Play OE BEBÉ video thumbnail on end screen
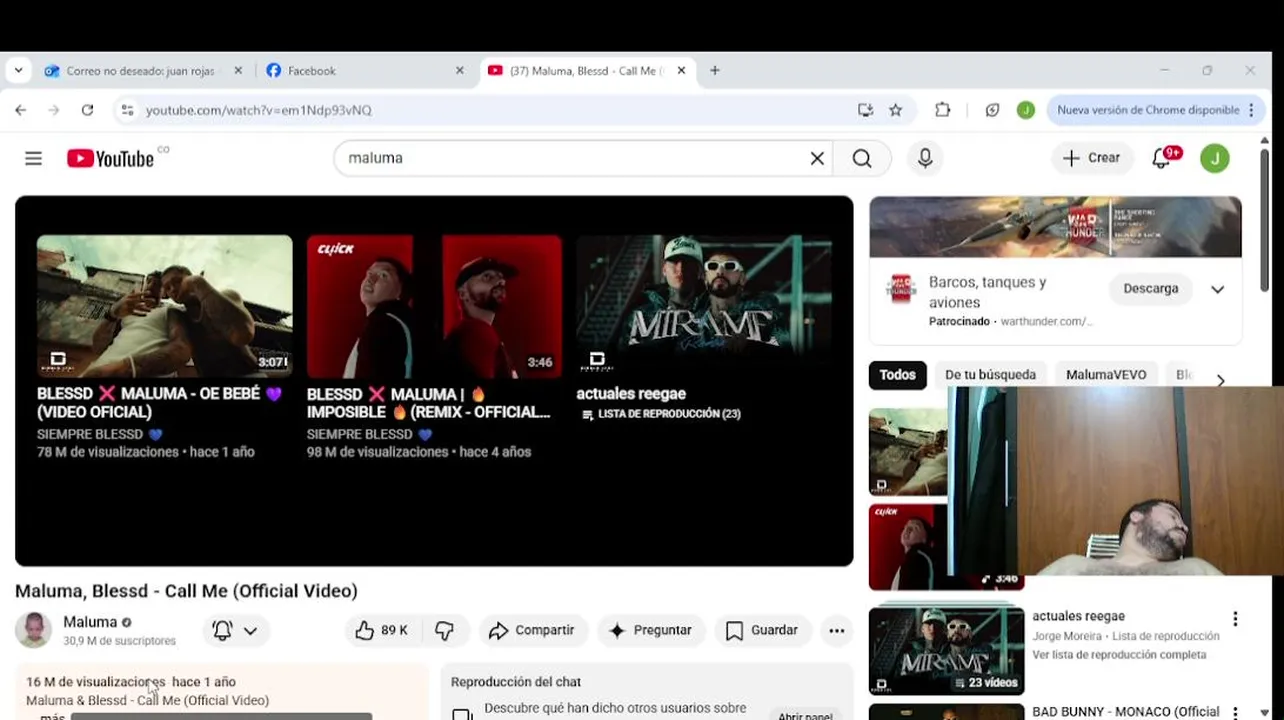This screenshot has height=720, width=1284. (x=165, y=306)
